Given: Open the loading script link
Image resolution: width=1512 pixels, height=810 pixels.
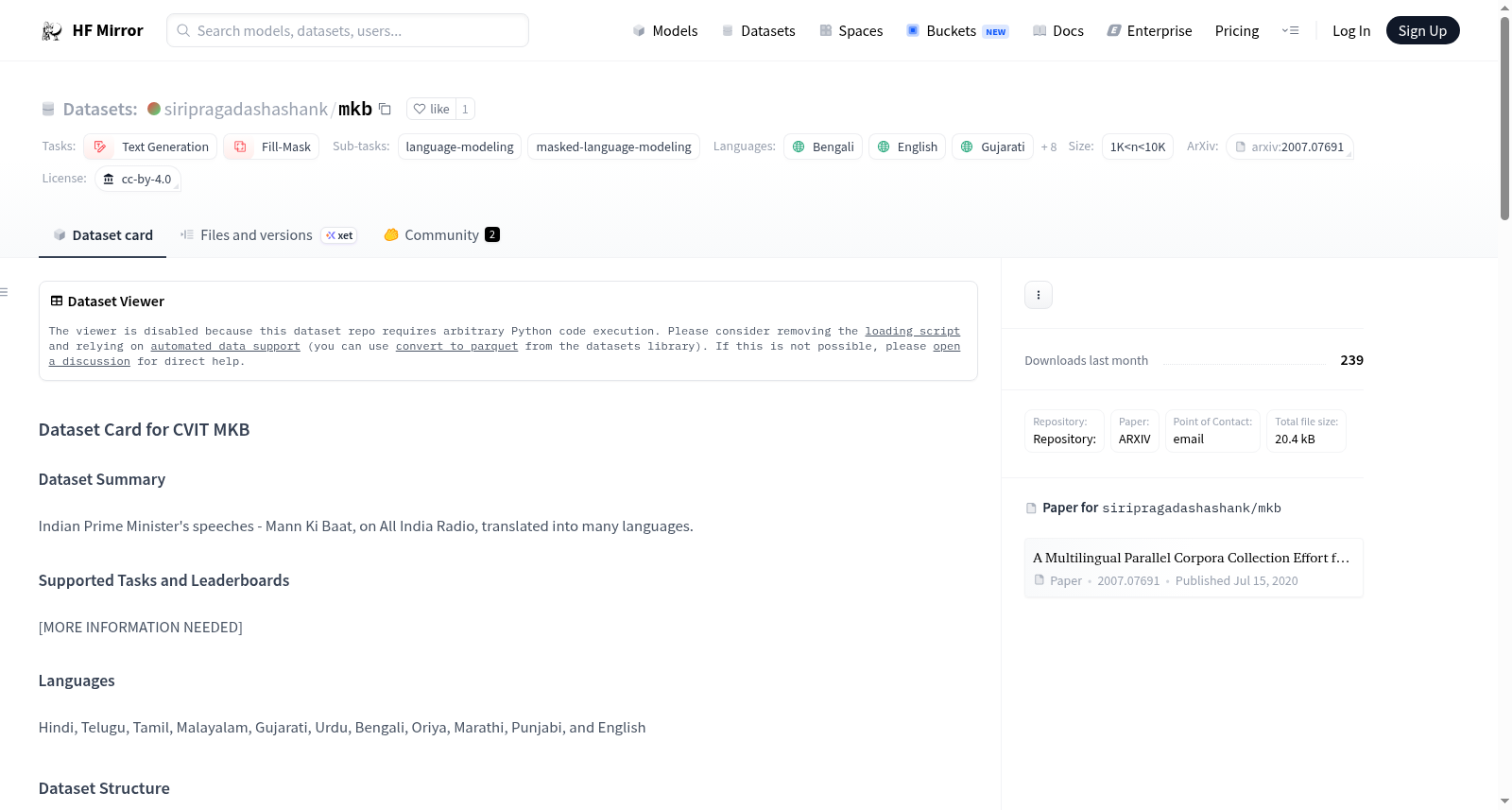Looking at the screenshot, I should (912, 332).
